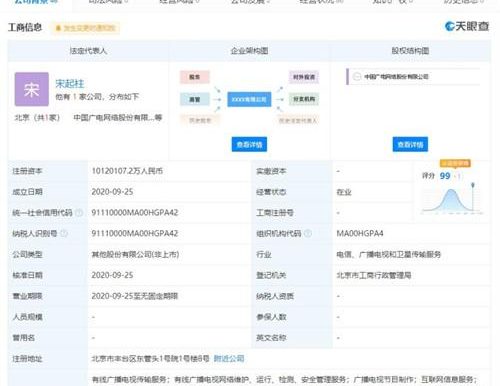Viewport: 500px width, 386px height.
Task: Click registered capital value 10120107.2万人民币
Action: click(x=127, y=171)
